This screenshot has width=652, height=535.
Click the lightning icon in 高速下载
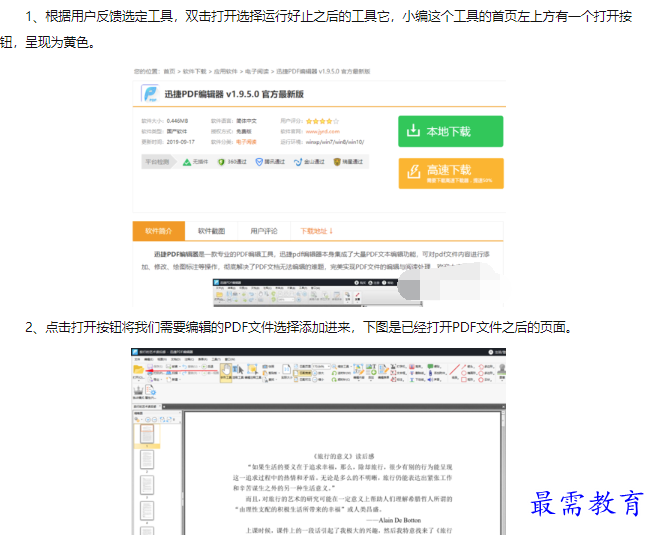click(x=414, y=172)
